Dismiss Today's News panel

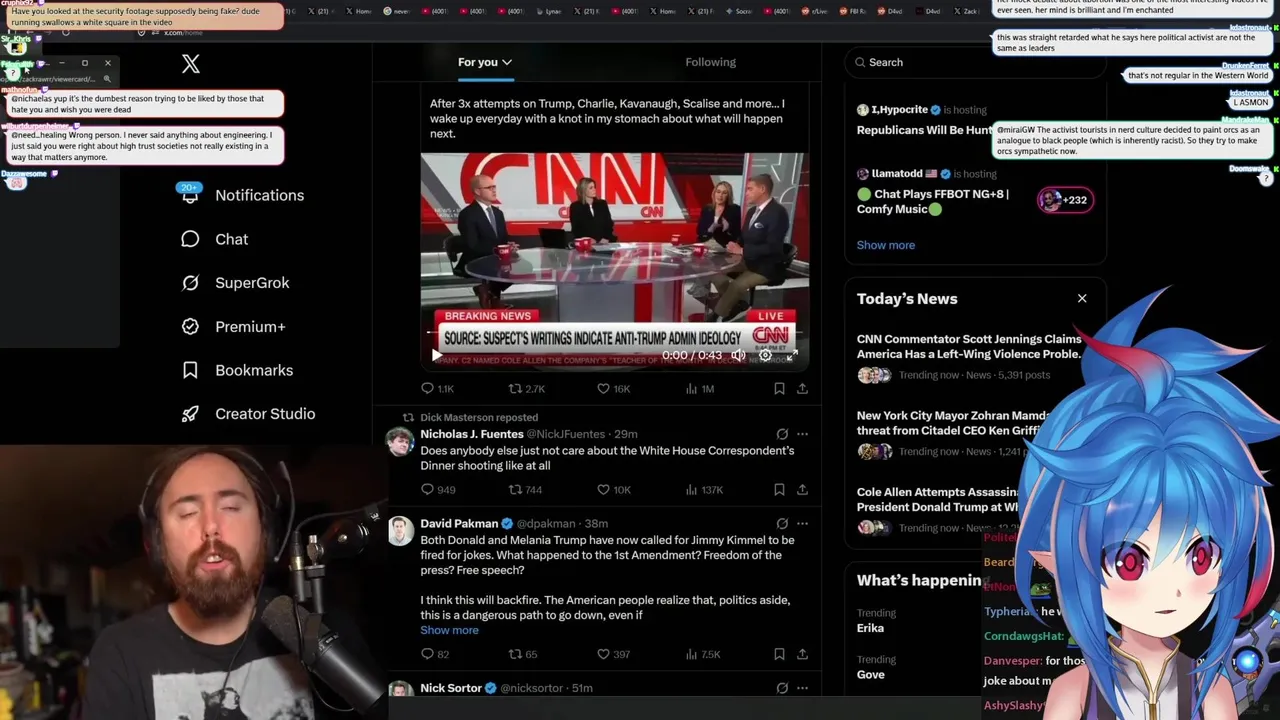(x=1082, y=298)
